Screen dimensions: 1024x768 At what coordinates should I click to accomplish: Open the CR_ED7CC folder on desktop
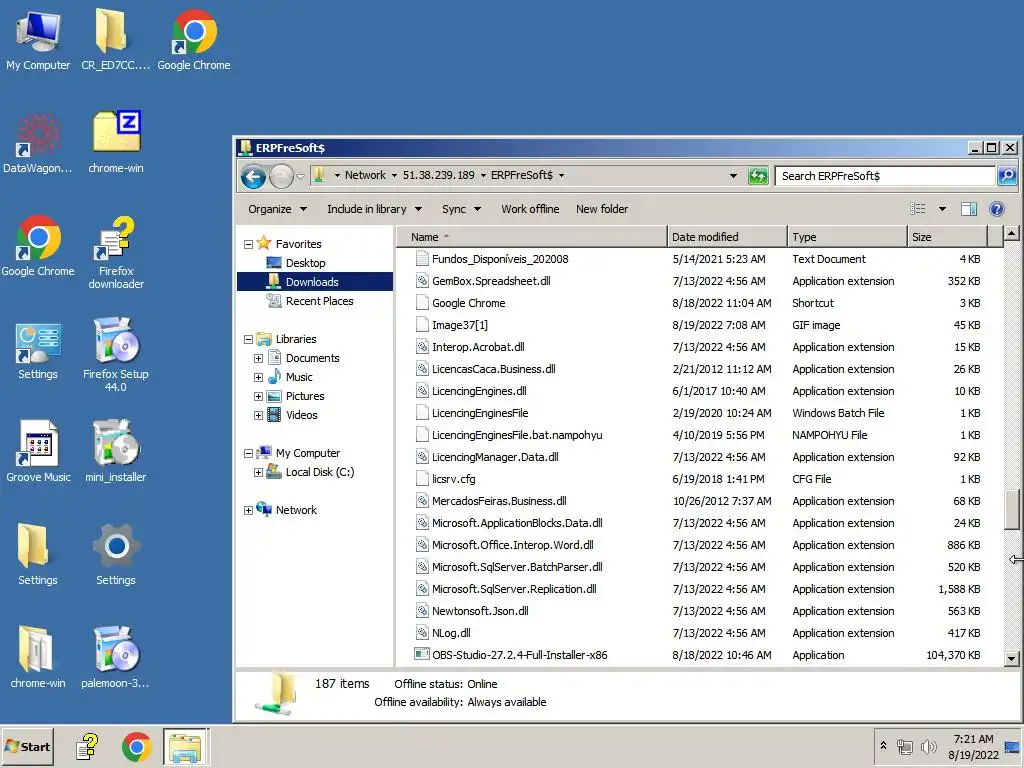pos(115,39)
